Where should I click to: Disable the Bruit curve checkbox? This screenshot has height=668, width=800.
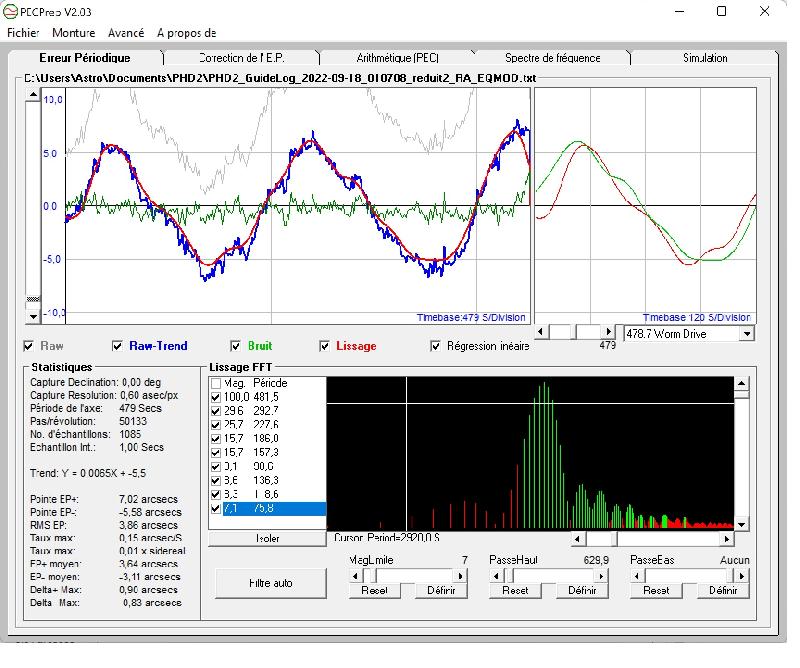237,347
